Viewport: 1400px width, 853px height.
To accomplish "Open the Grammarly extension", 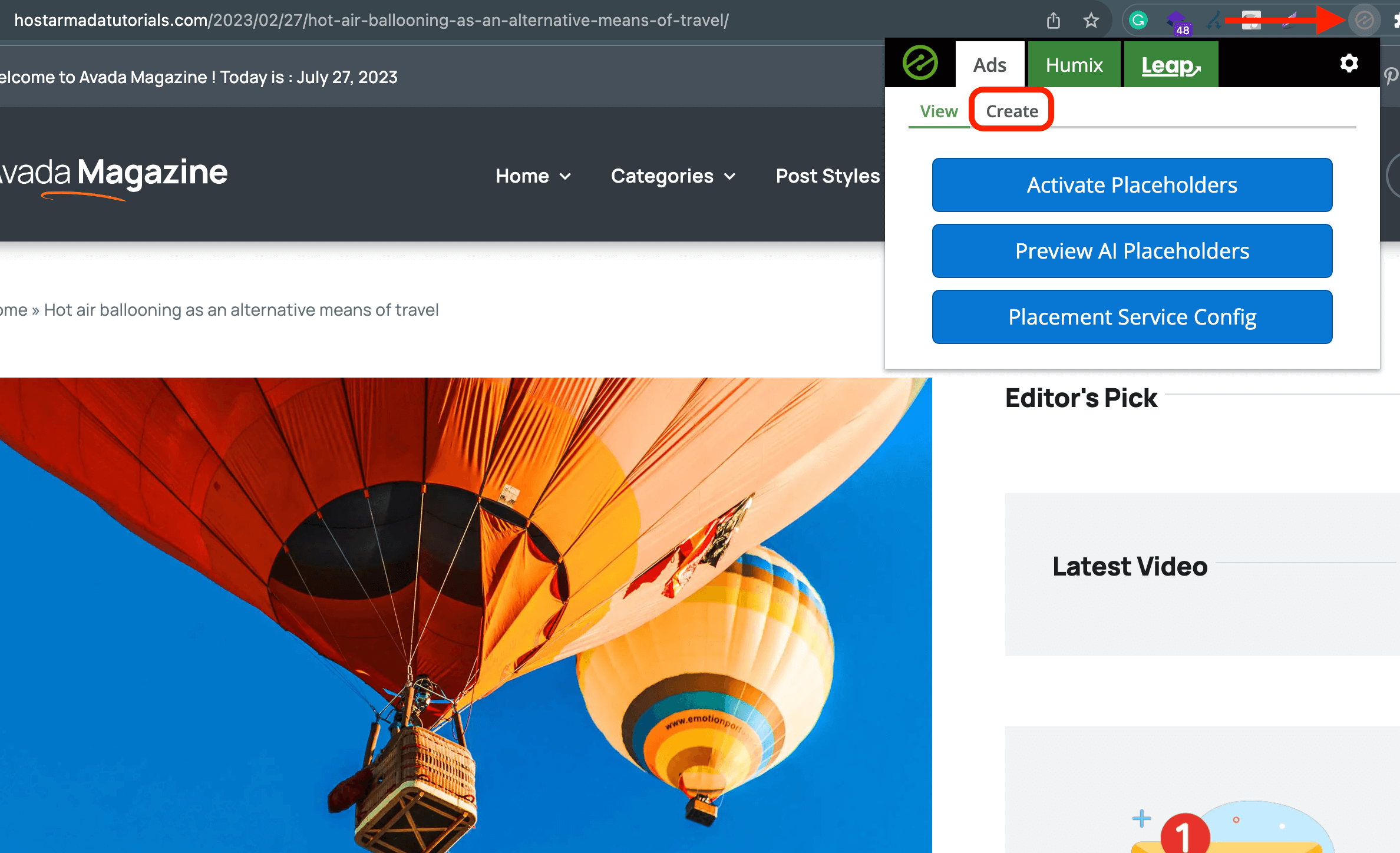I will [1138, 21].
